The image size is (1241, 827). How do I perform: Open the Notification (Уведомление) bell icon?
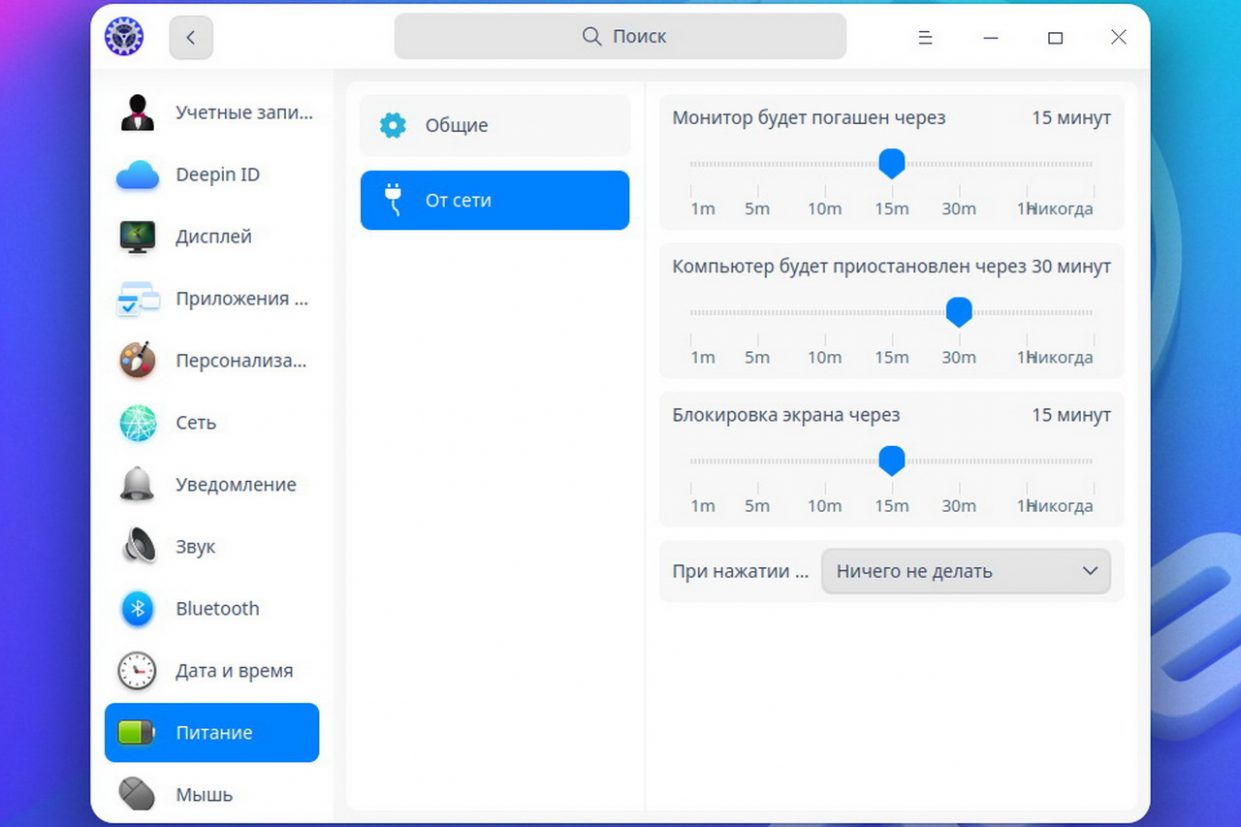pyautogui.click(x=137, y=485)
